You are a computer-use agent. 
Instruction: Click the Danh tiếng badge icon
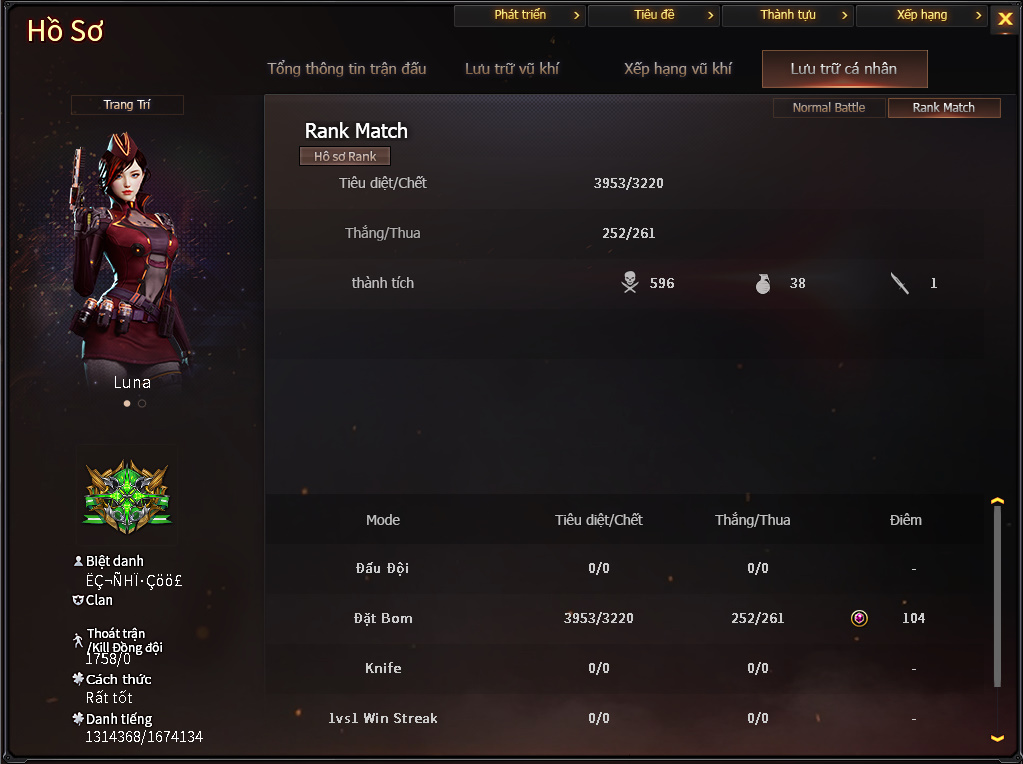click(x=78, y=718)
